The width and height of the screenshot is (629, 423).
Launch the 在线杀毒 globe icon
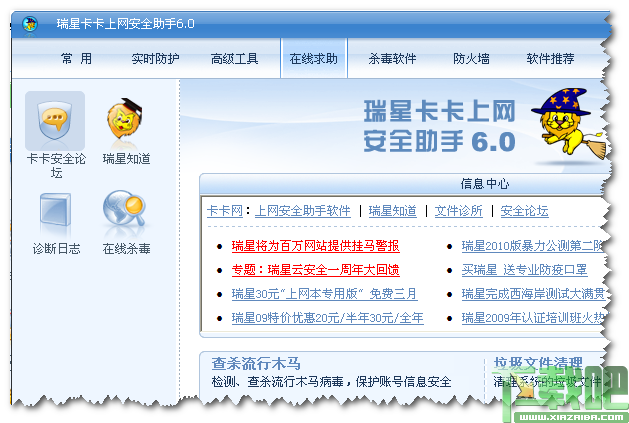tap(124, 208)
